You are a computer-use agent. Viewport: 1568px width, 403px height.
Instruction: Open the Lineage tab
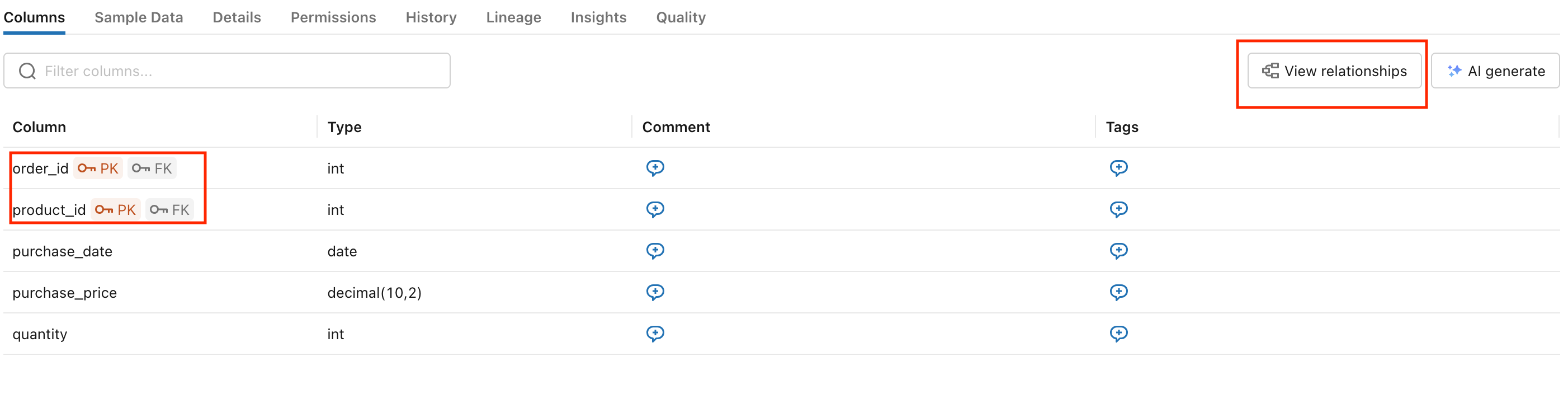click(513, 18)
